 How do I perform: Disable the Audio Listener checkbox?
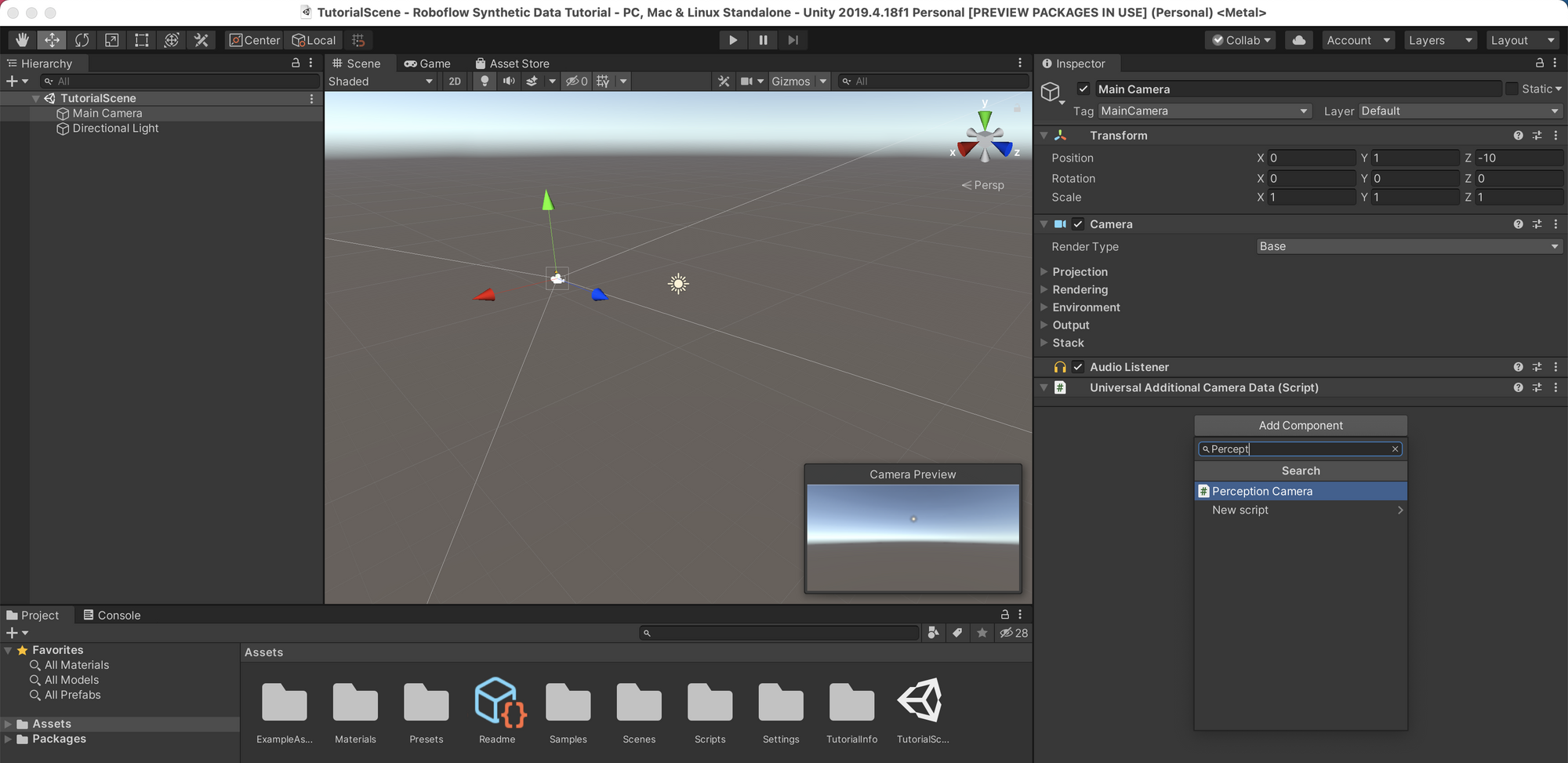pos(1079,367)
